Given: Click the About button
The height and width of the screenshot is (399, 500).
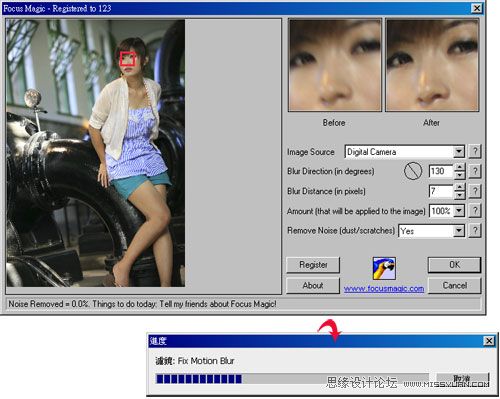Looking at the screenshot, I should point(313,286).
